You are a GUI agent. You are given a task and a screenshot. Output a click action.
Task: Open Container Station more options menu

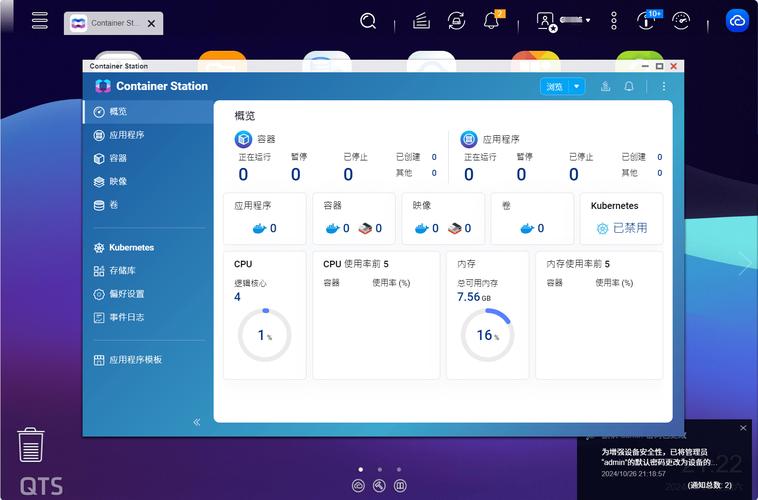point(664,87)
